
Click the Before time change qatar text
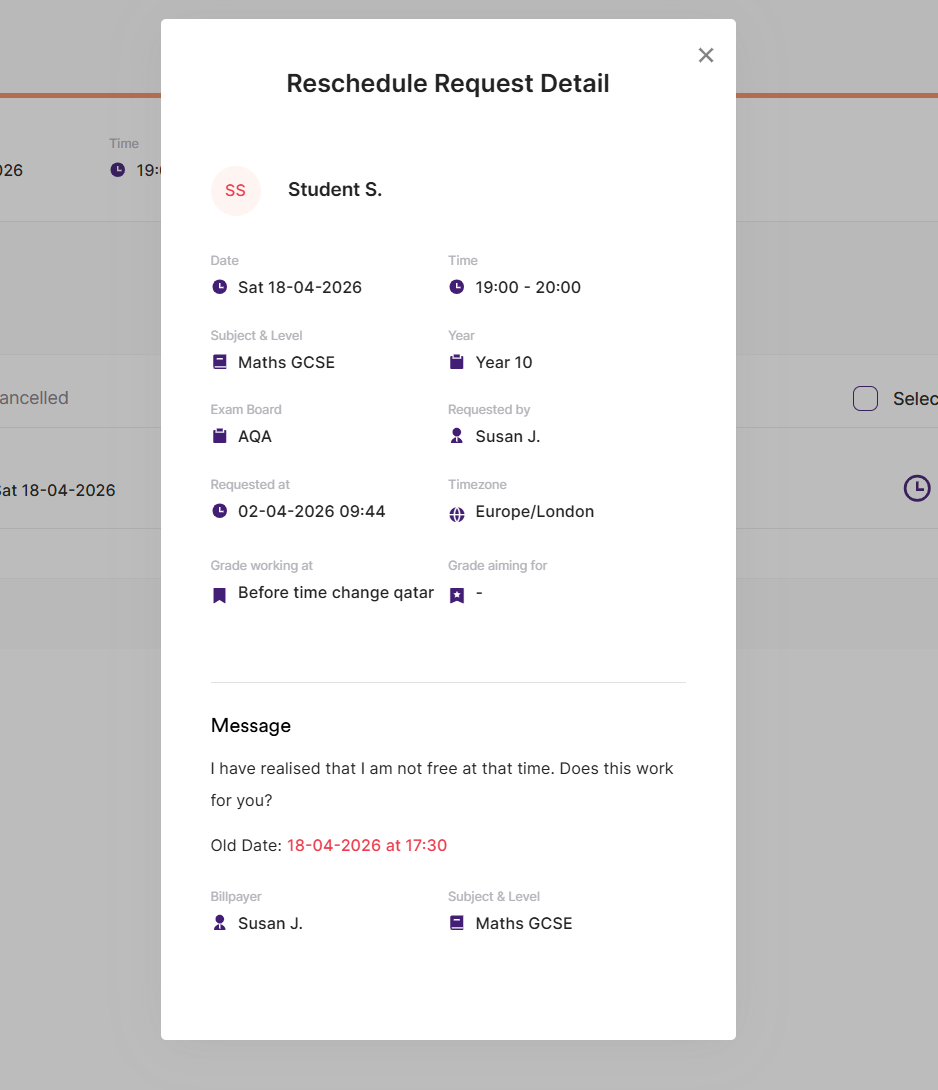pyautogui.click(x=336, y=593)
